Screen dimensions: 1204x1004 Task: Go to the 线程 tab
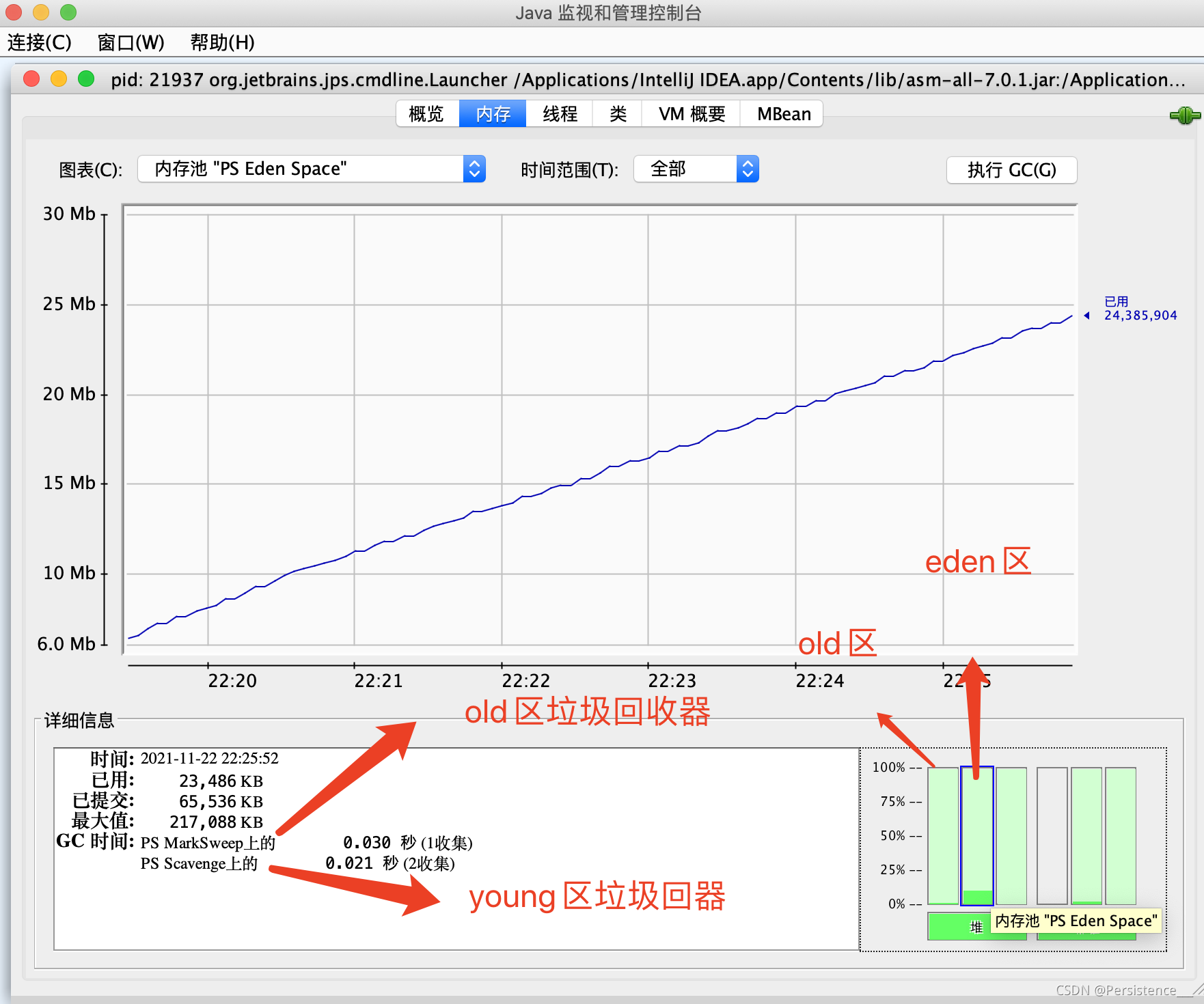coord(560,114)
